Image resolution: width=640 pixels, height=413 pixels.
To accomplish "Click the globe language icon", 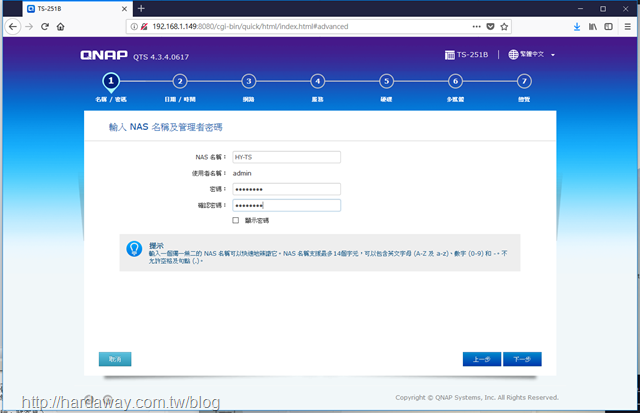I will pyautogui.click(x=513, y=54).
